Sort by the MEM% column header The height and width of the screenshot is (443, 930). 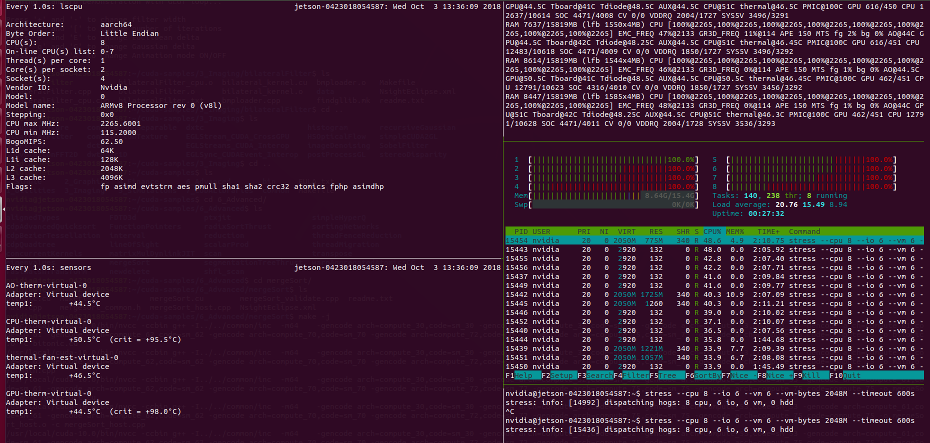(x=735, y=231)
